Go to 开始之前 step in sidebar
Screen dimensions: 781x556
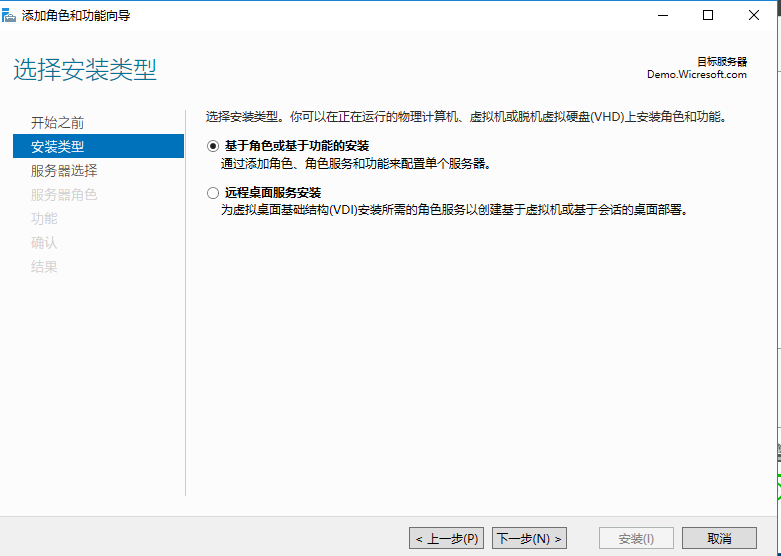pos(57,123)
